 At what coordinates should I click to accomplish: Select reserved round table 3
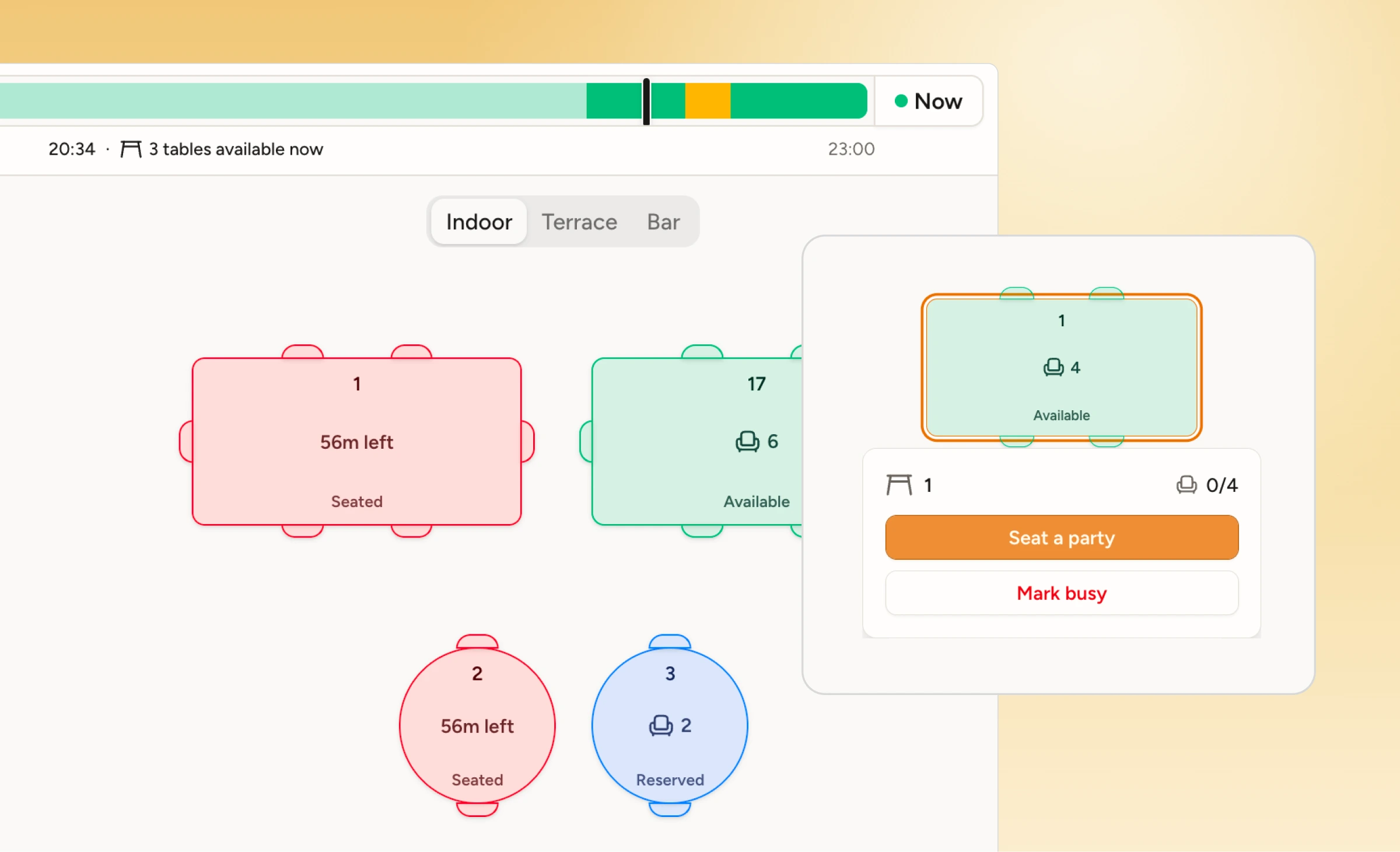tap(670, 725)
